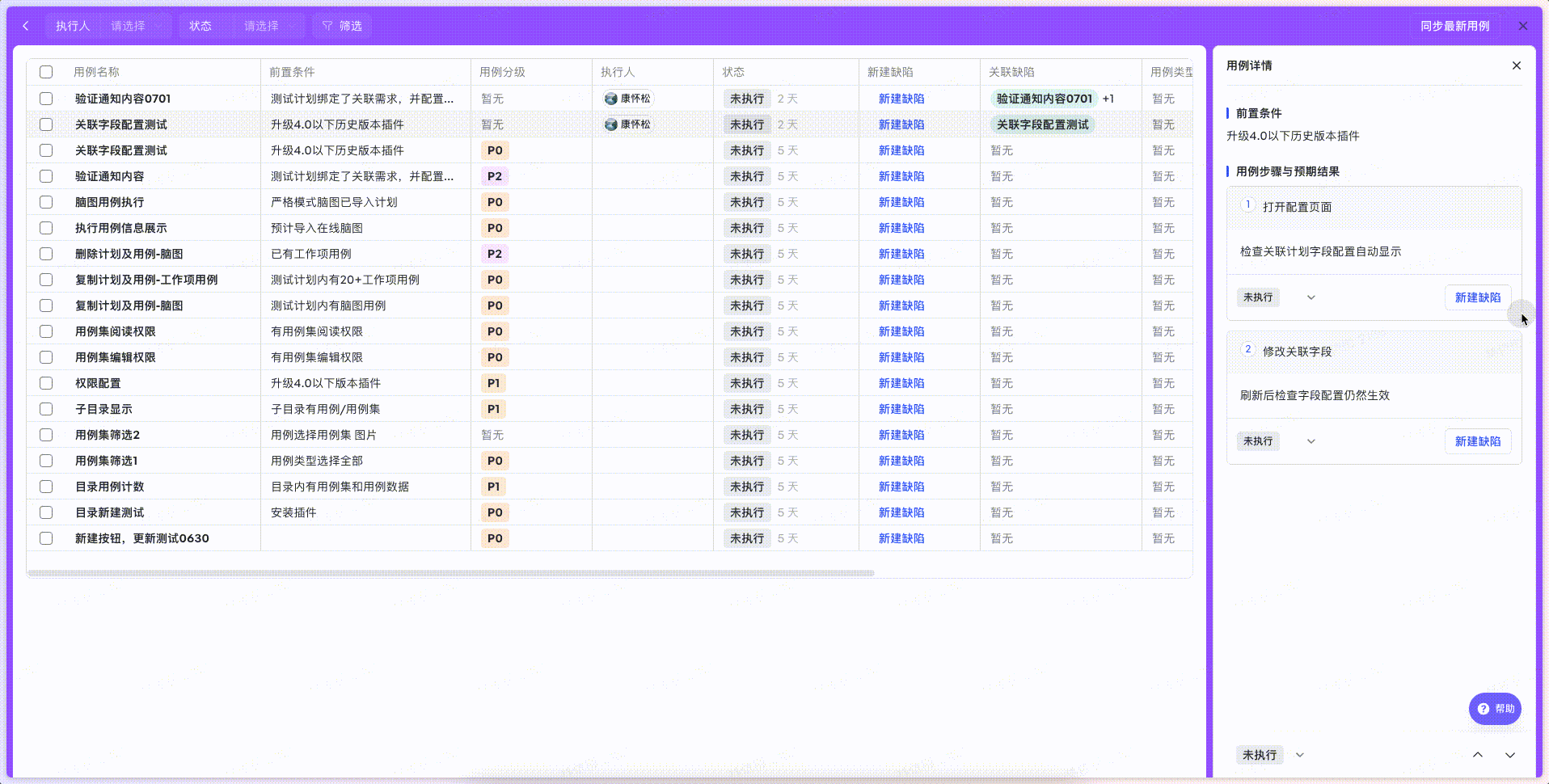Change 未执行 status in 子目录显示 row
Image resolution: width=1549 pixels, height=784 pixels.
tap(747, 409)
